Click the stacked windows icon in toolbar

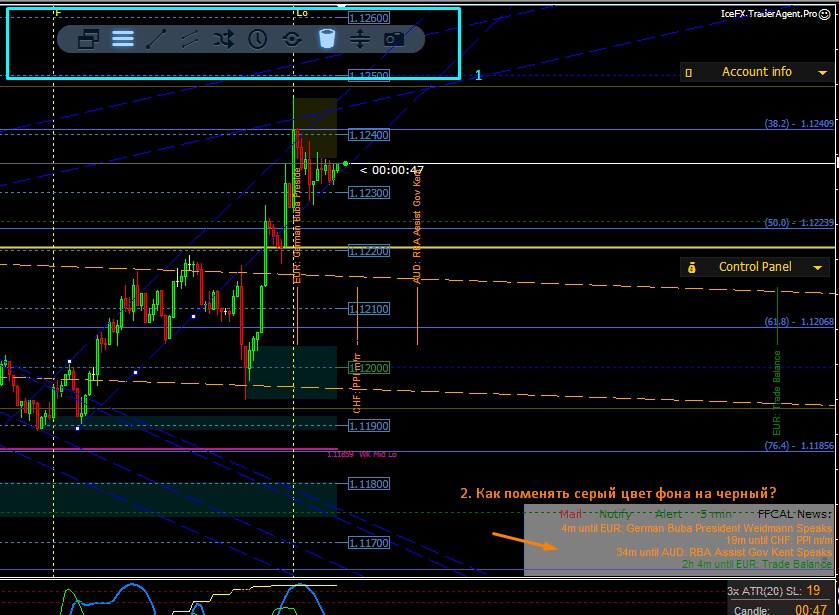pyautogui.click(x=88, y=39)
